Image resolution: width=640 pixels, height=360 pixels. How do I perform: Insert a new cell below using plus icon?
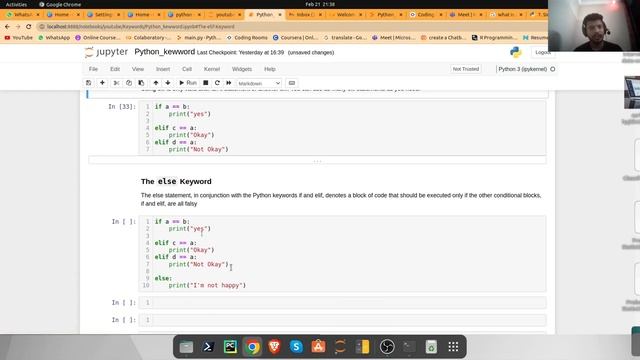click(102, 83)
